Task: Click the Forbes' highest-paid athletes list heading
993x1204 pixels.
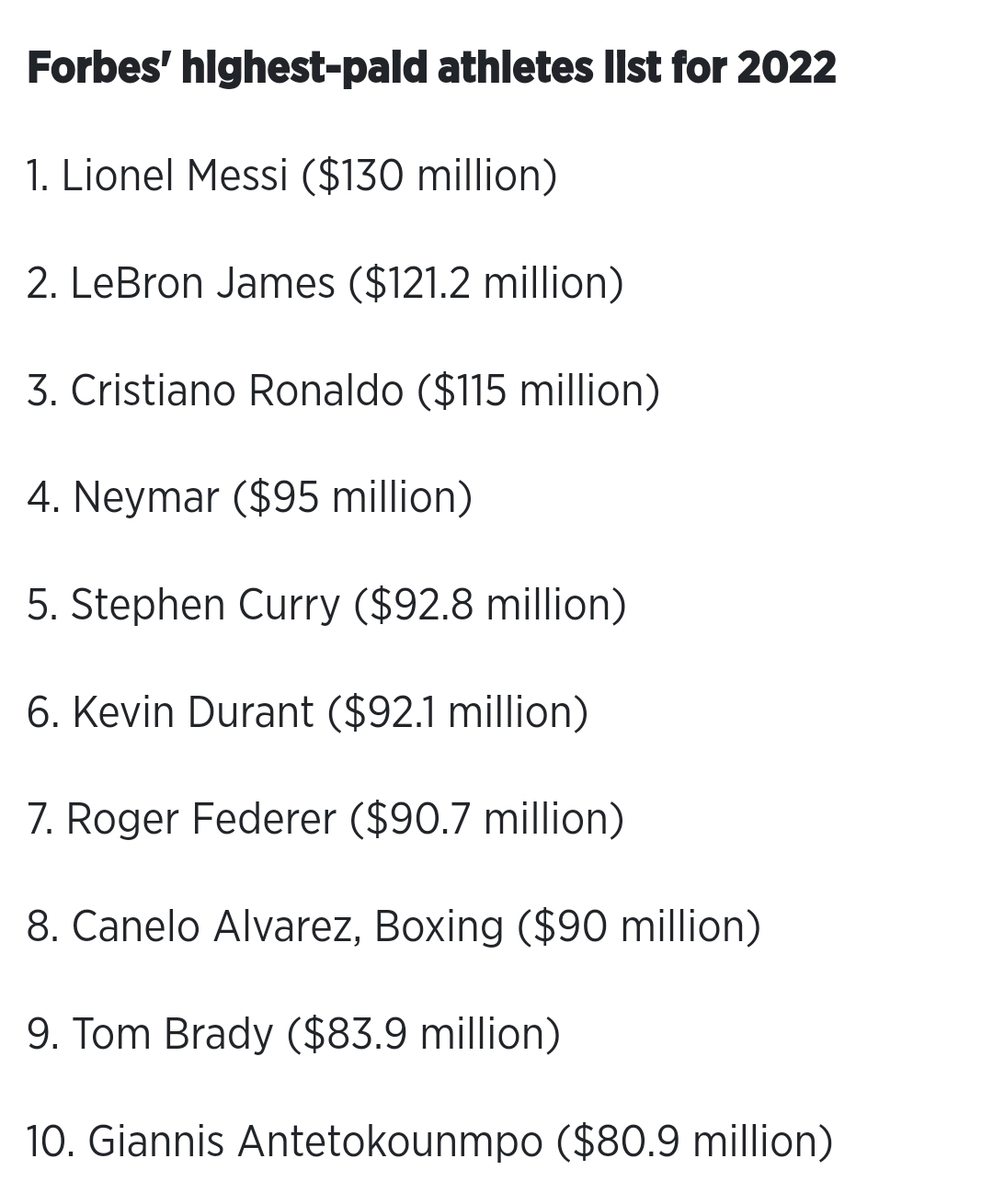Action: point(431,68)
